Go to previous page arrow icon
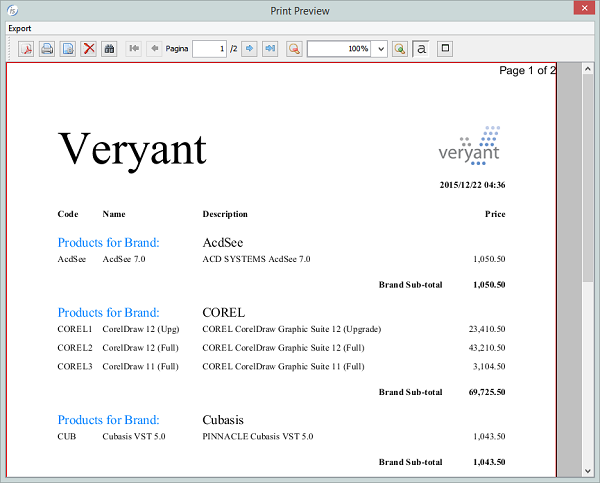Image resolution: width=600 pixels, height=483 pixels. [154, 48]
